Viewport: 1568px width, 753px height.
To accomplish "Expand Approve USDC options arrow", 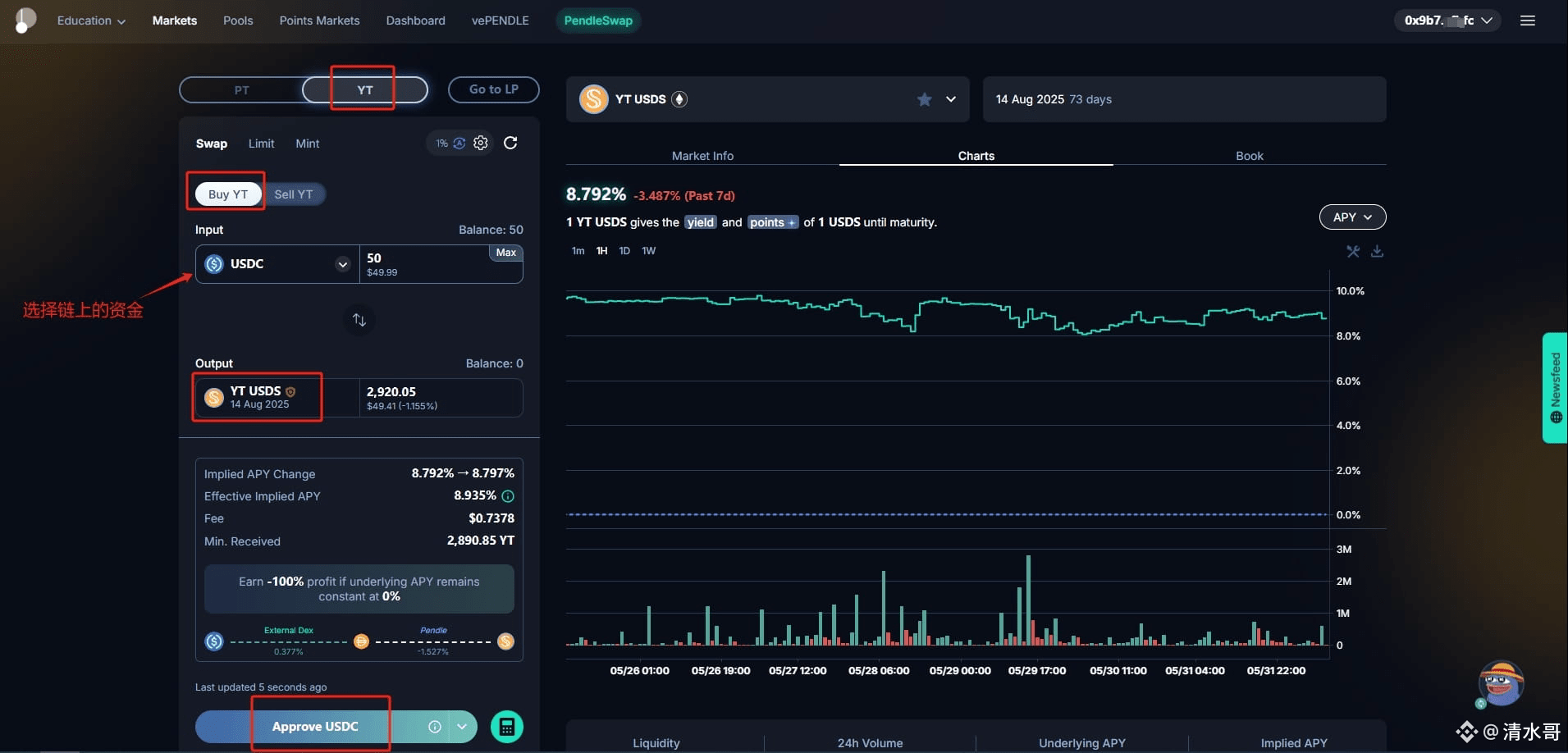I will point(462,727).
